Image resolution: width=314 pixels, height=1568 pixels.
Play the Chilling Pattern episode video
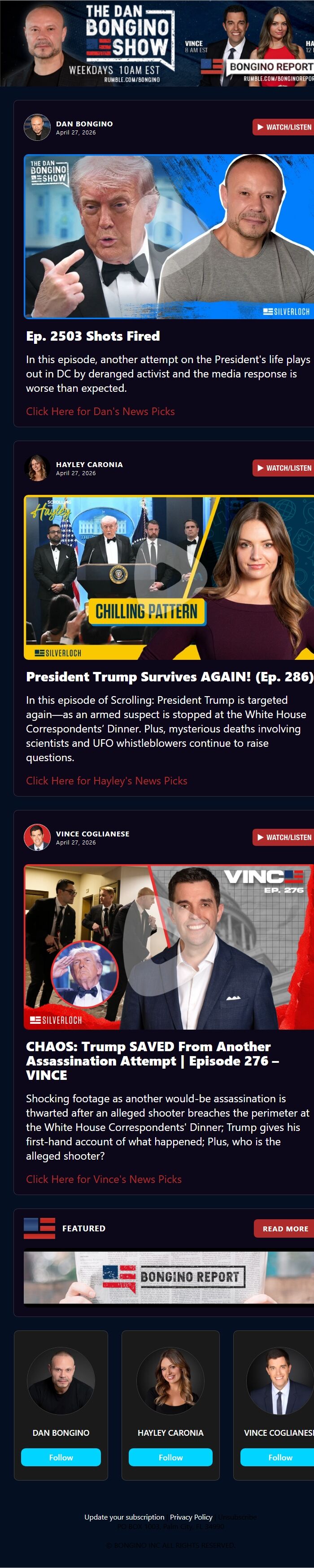(x=169, y=577)
